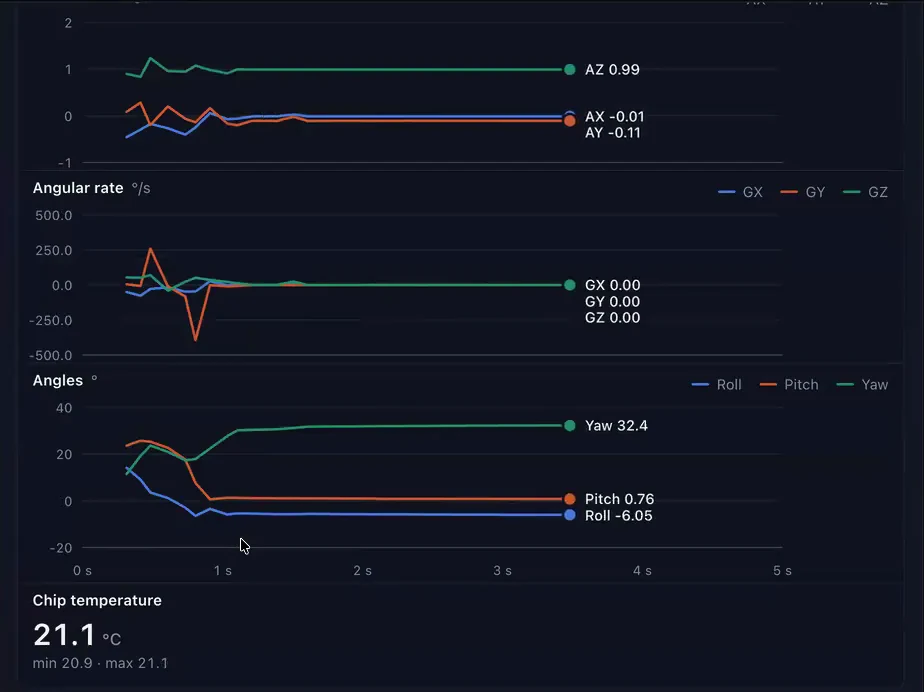Click the 500.0 axis tick label
This screenshot has height=692, width=924.
click(54, 216)
